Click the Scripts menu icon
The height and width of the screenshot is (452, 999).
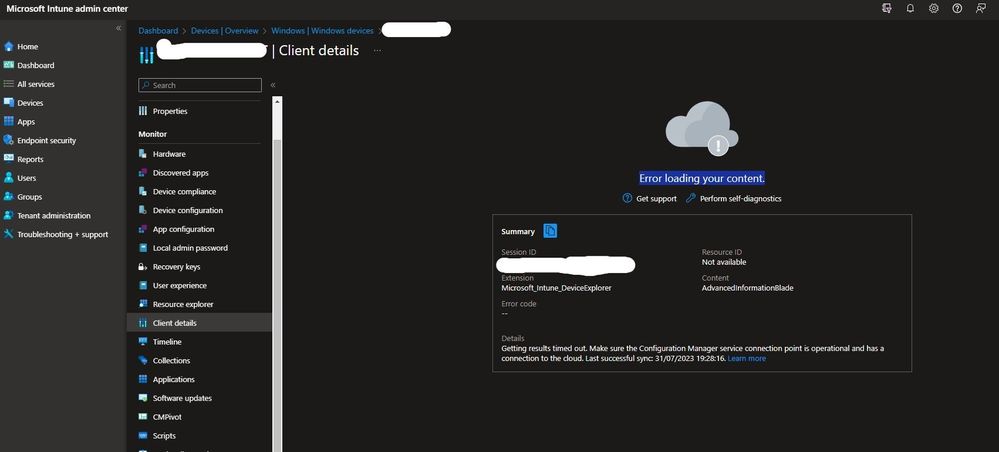pyautogui.click(x=143, y=435)
